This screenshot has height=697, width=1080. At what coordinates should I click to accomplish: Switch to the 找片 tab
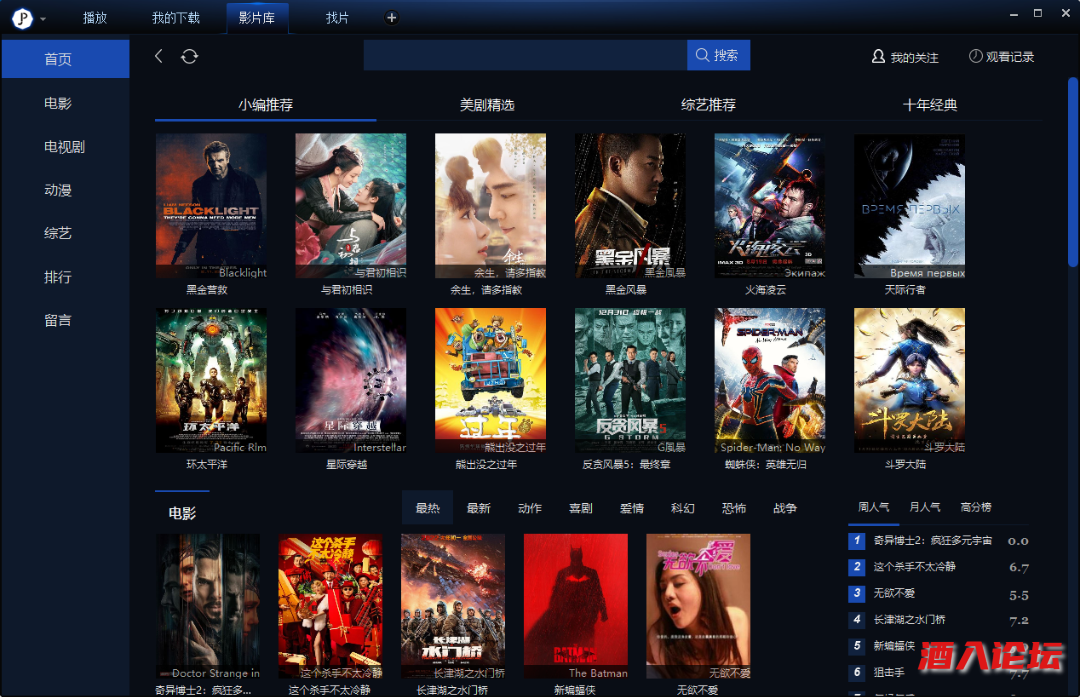click(337, 18)
